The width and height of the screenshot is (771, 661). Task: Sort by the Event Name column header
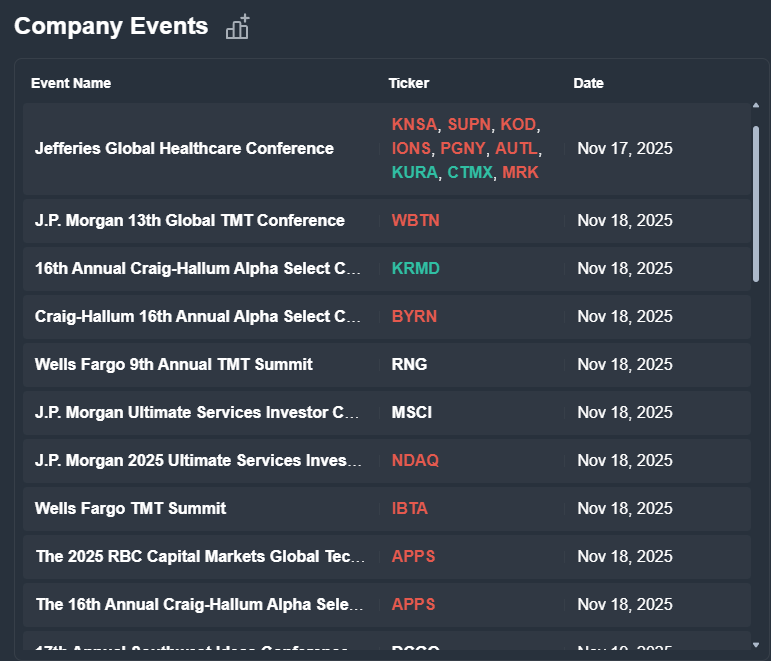point(71,83)
